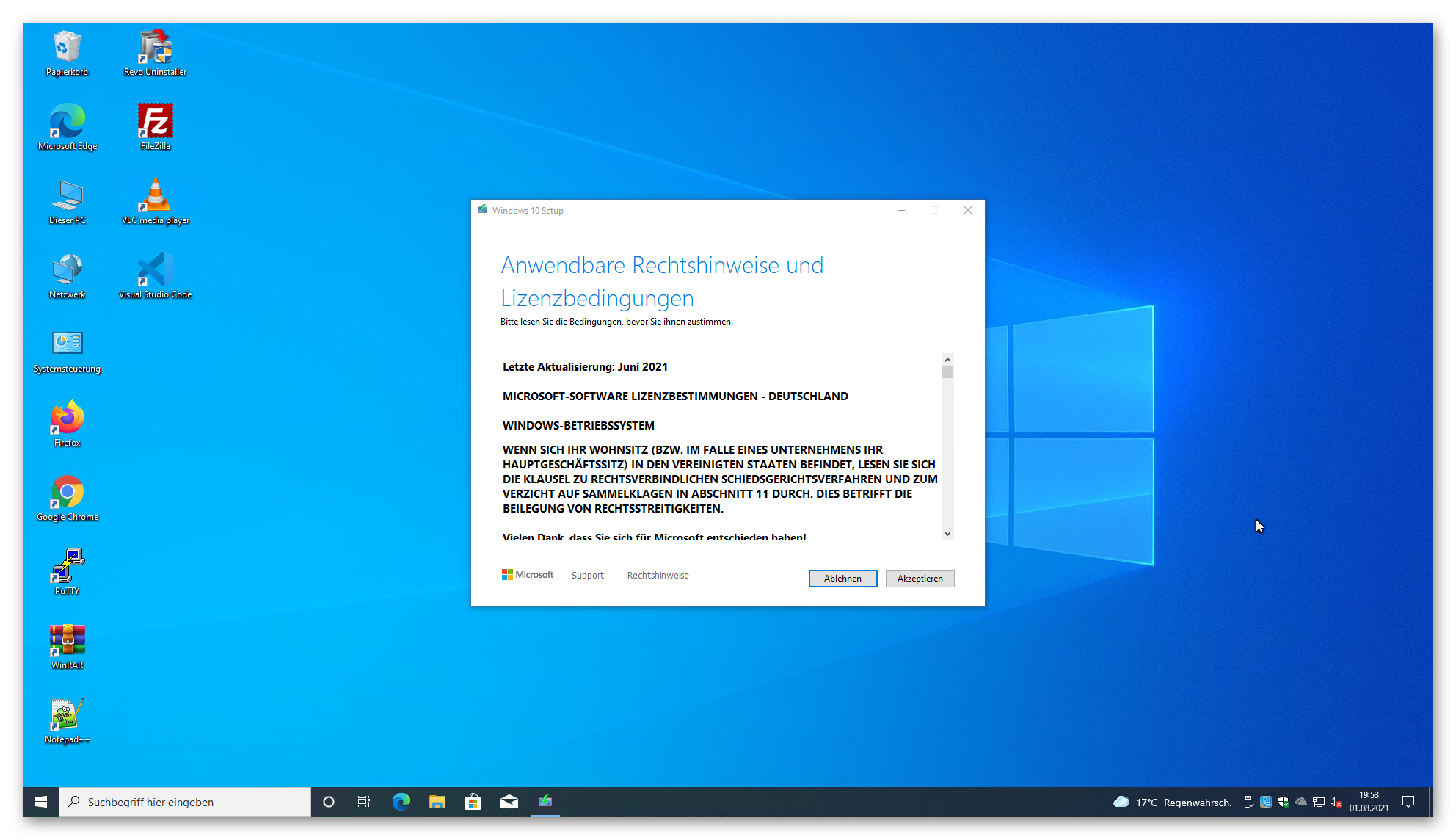Open the Windows Start menu
The height and width of the screenshot is (840, 1456).
pyautogui.click(x=41, y=802)
